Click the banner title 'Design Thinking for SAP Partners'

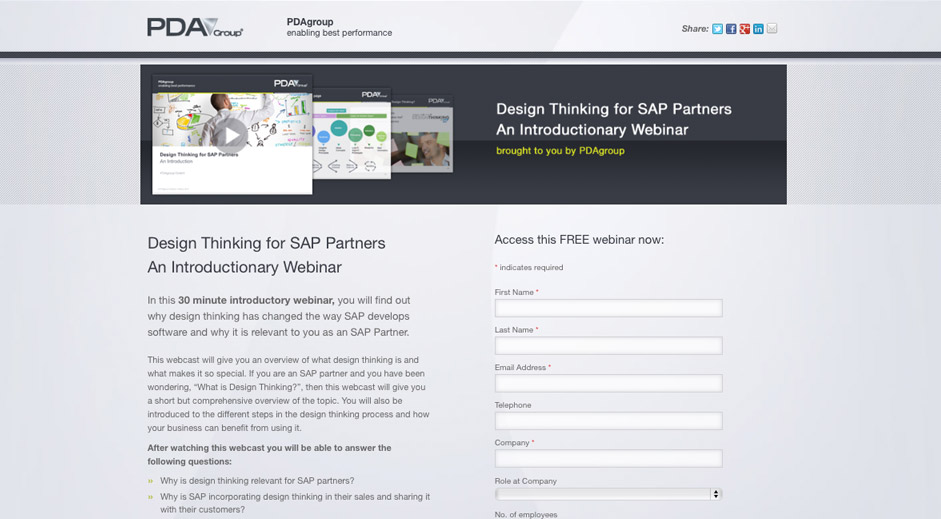(613, 109)
